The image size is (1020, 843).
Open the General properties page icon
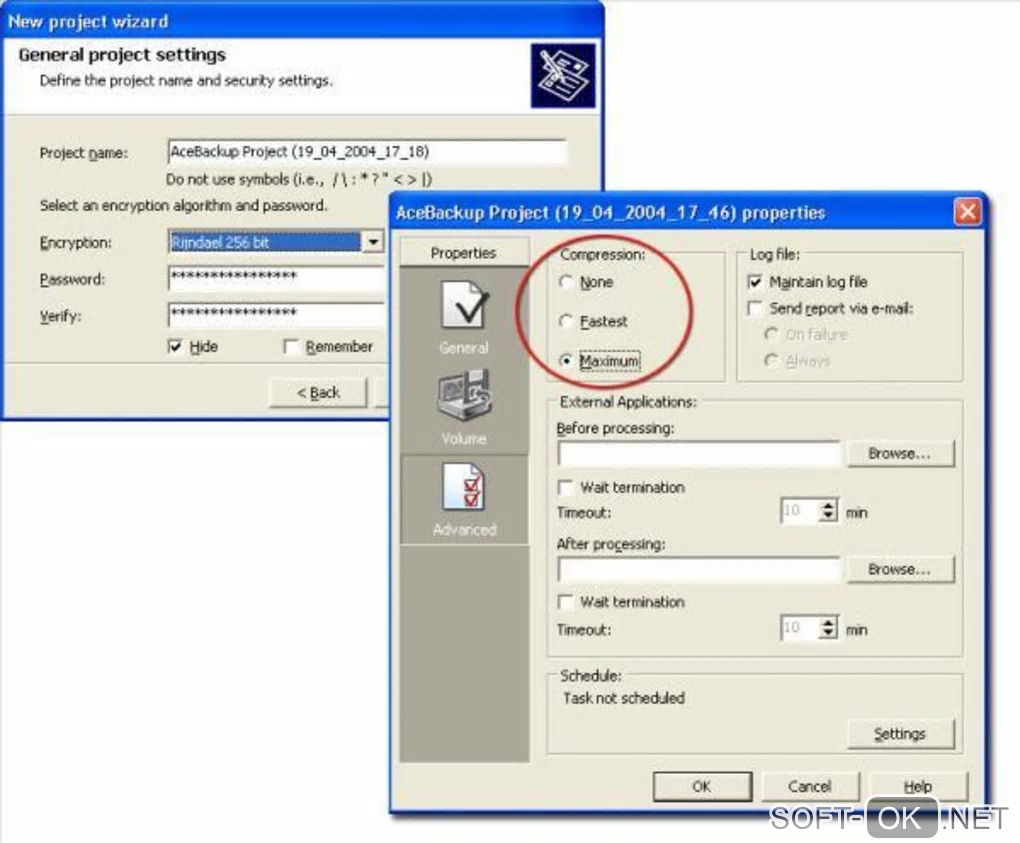point(464,306)
